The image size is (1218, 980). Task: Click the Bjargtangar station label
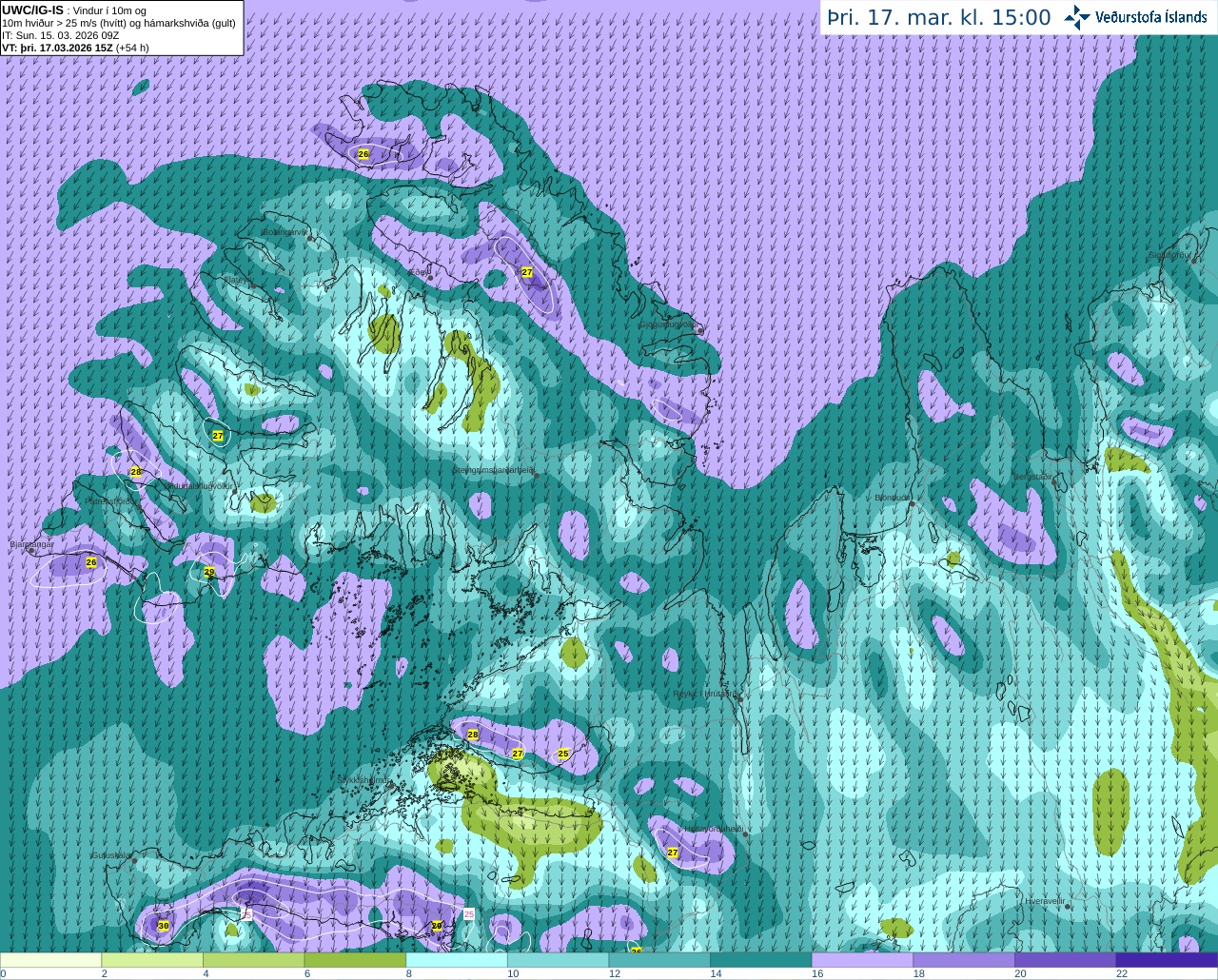click(31, 544)
